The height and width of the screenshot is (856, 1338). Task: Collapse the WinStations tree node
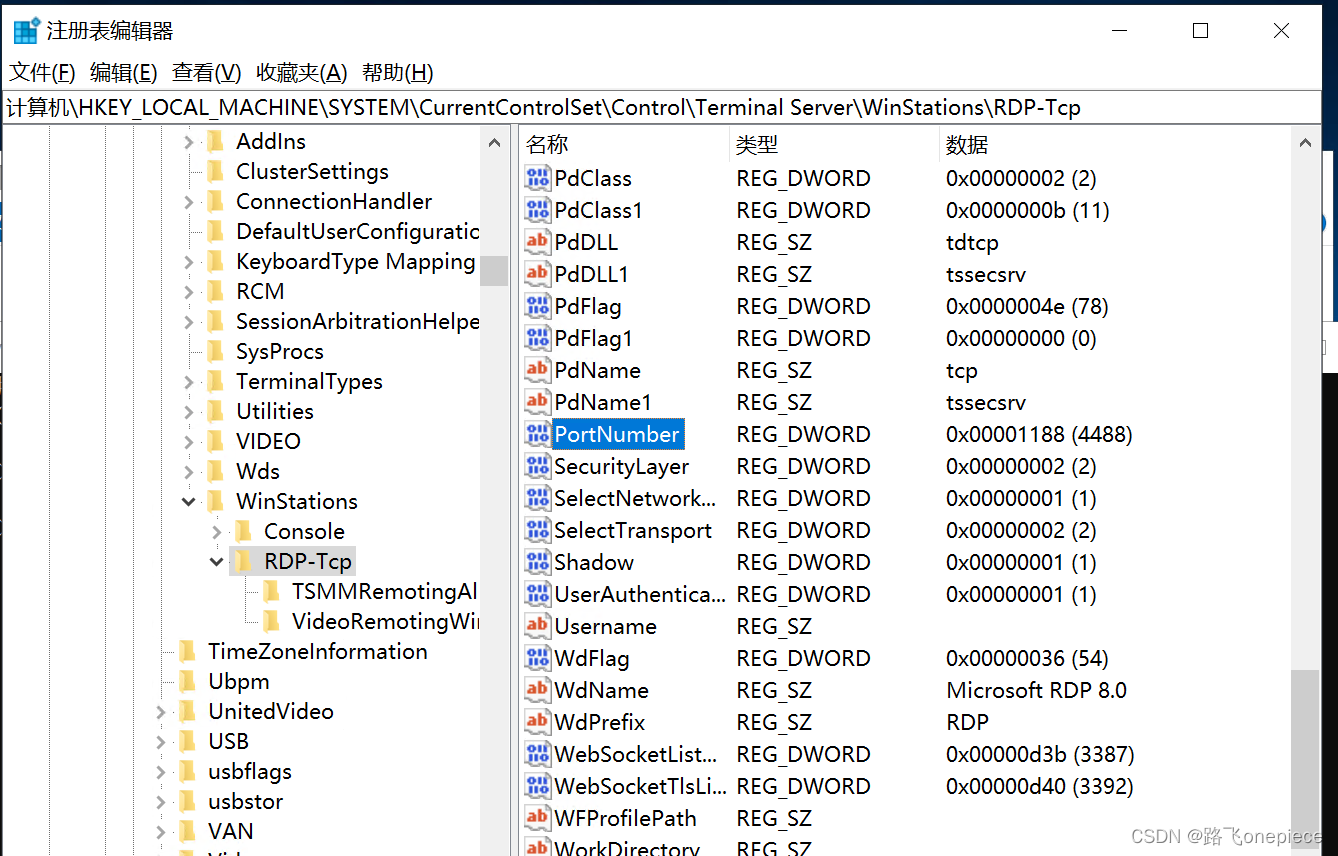[189, 502]
